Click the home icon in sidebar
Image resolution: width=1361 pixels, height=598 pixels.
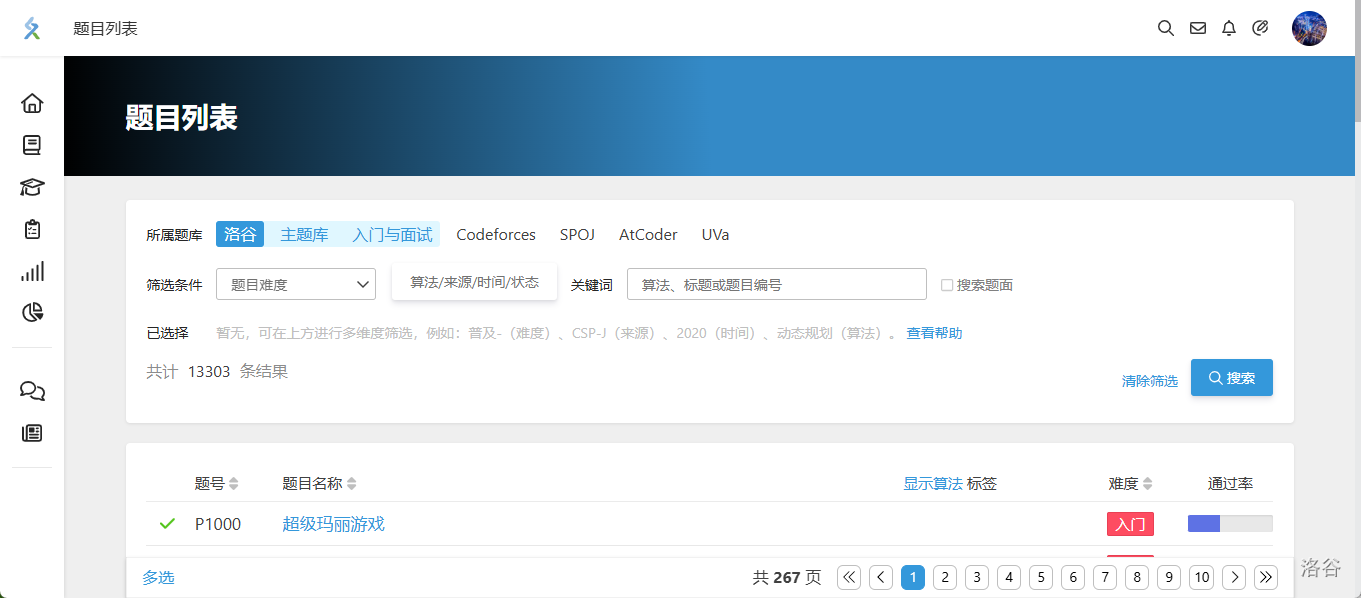(x=32, y=103)
